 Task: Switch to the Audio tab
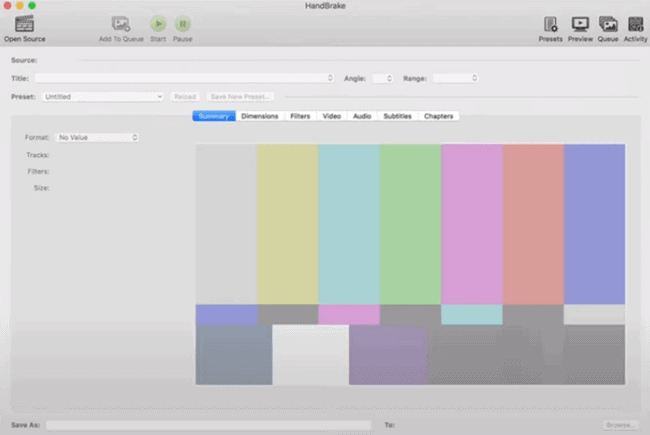pos(362,116)
